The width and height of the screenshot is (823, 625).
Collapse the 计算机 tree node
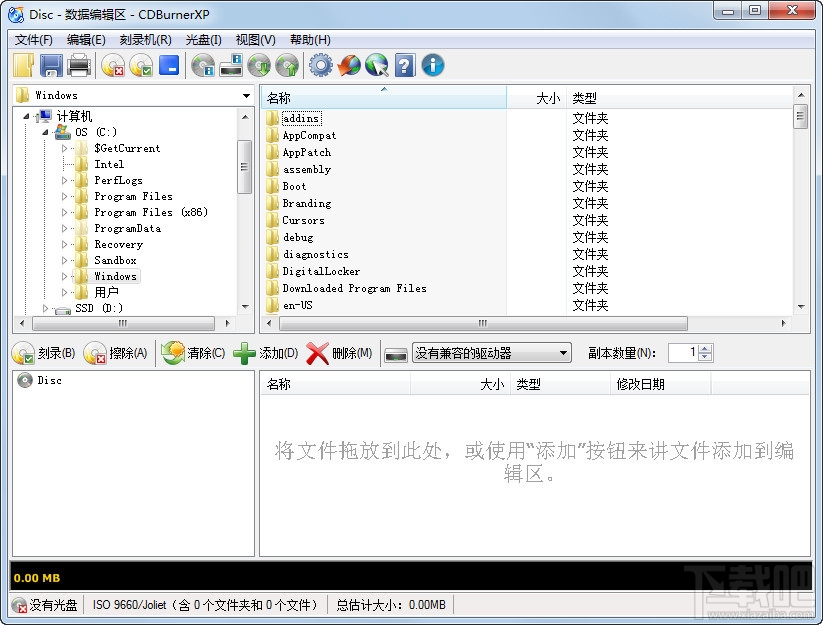point(26,116)
